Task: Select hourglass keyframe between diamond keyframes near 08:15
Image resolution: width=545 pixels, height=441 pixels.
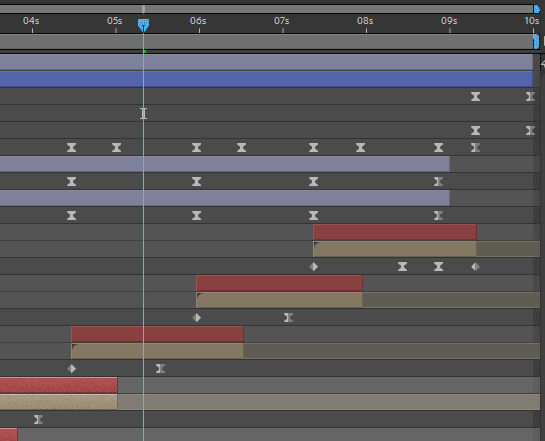Action: (x=402, y=267)
